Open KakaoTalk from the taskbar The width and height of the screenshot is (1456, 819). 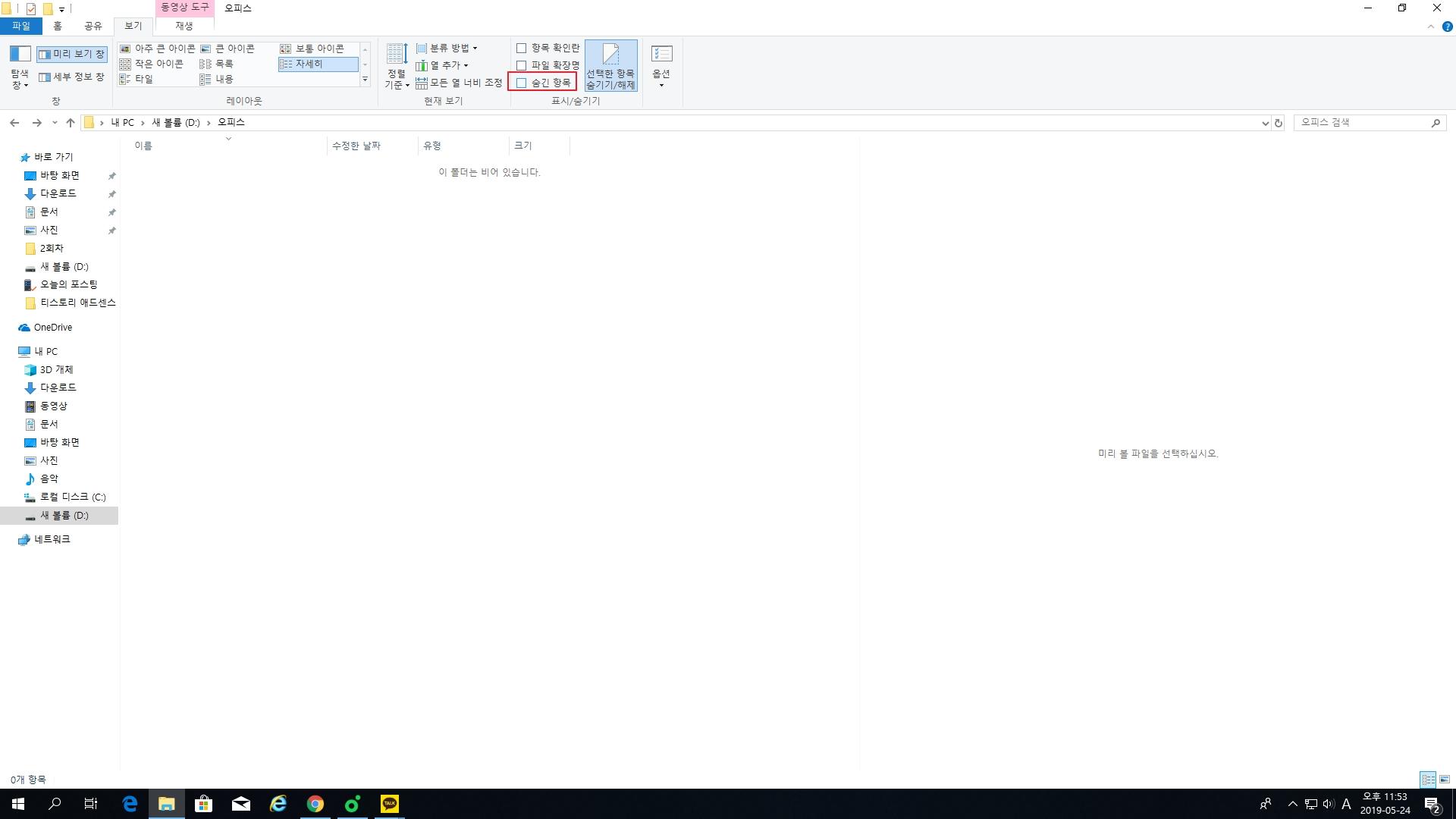(389, 804)
